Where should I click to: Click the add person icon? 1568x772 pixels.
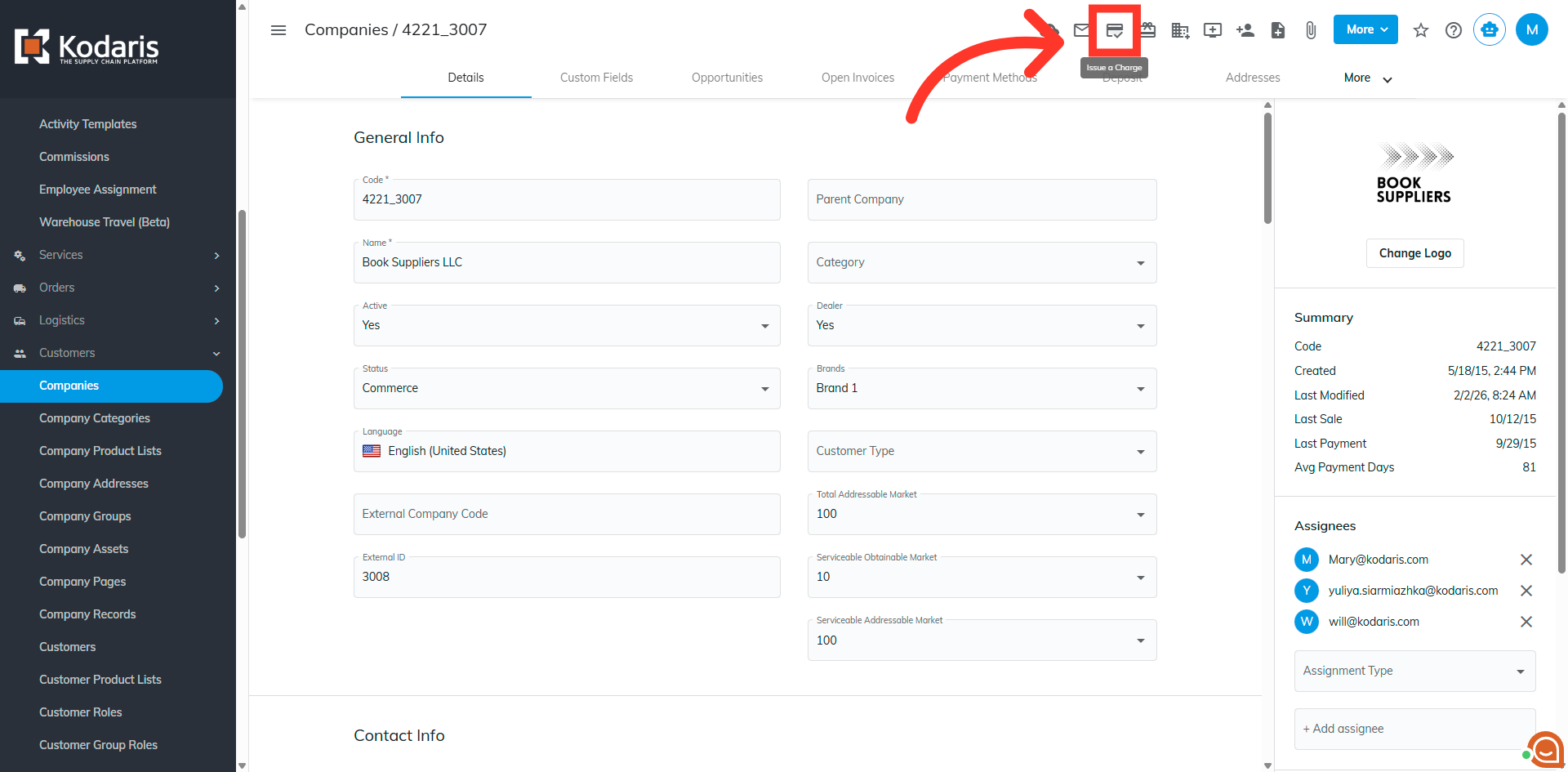[x=1245, y=30]
